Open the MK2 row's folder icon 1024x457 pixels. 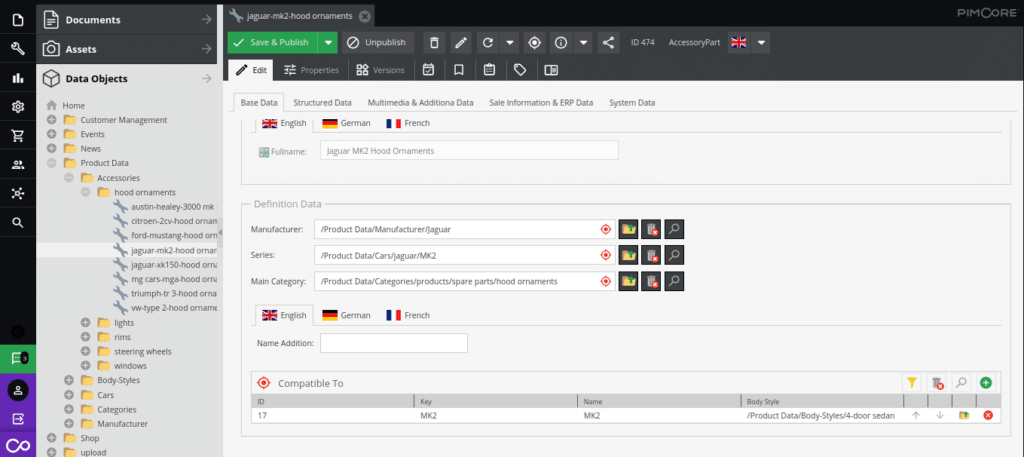pos(964,415)
